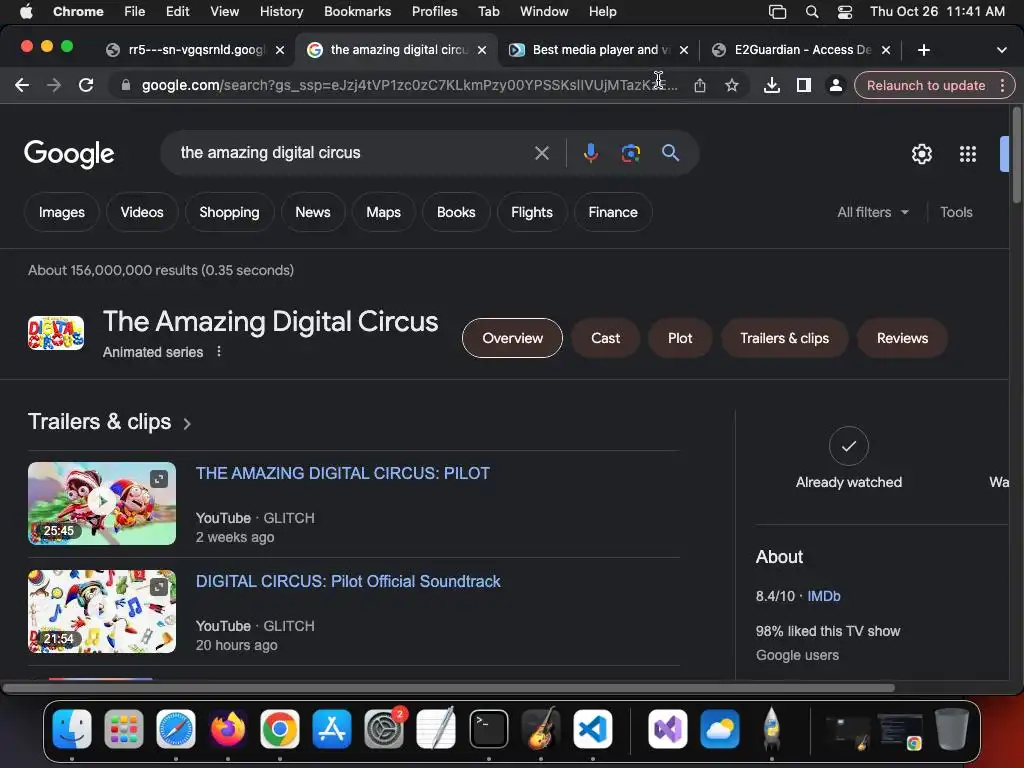Click the Plot chip
The image size is (1024, 768).
coord(680,338)
